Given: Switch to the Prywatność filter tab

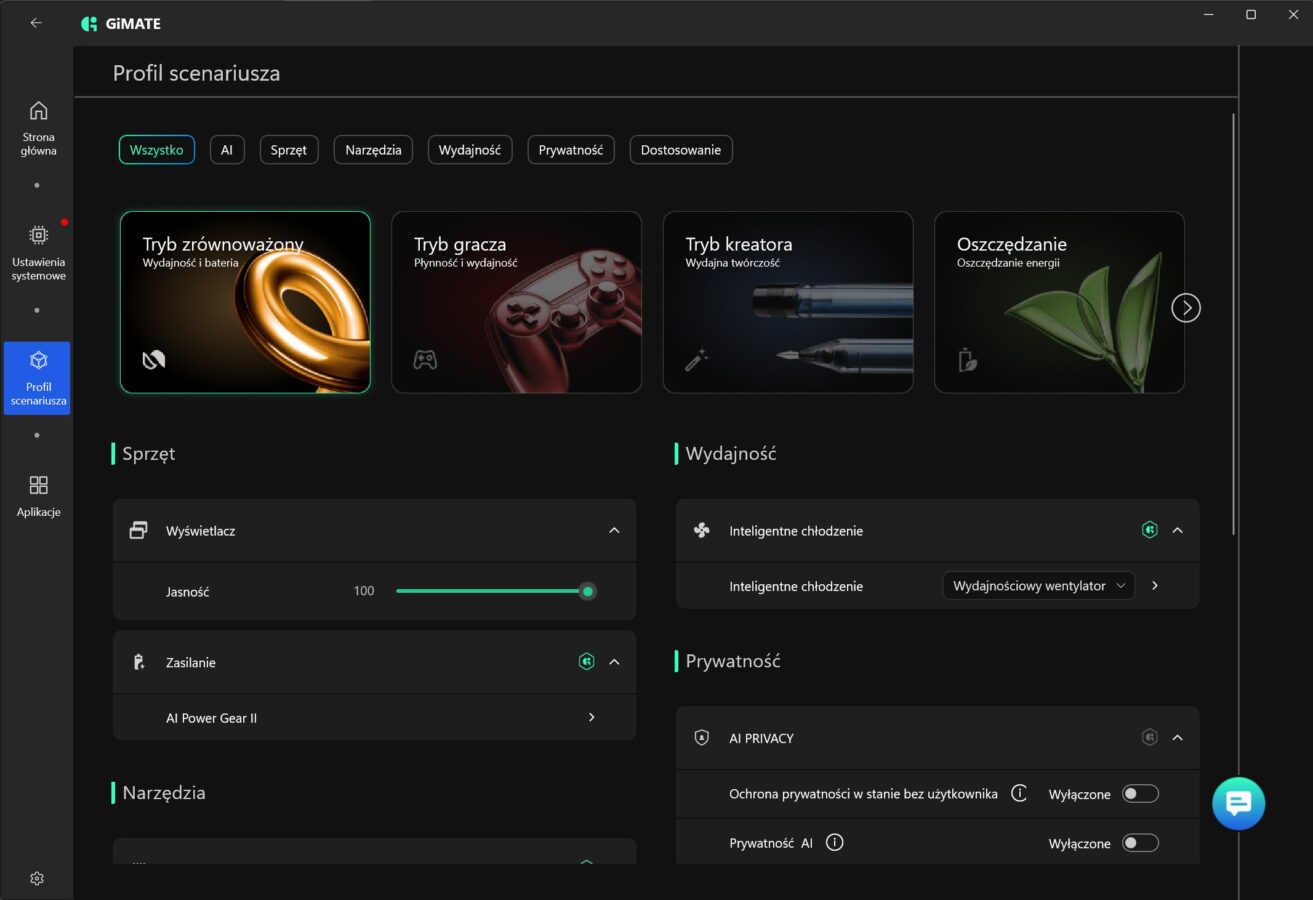Looking at the screenshot, I should pos(570,150).
